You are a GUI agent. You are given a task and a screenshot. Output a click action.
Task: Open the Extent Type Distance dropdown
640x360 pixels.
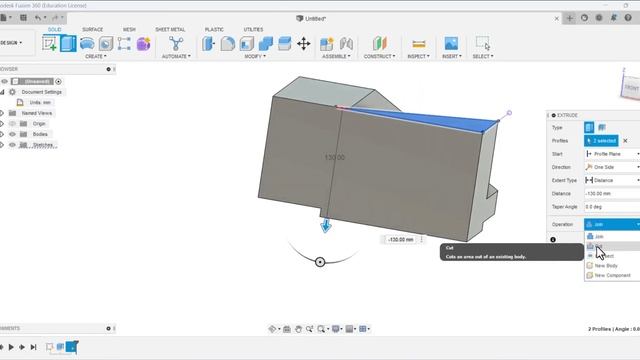612,180
